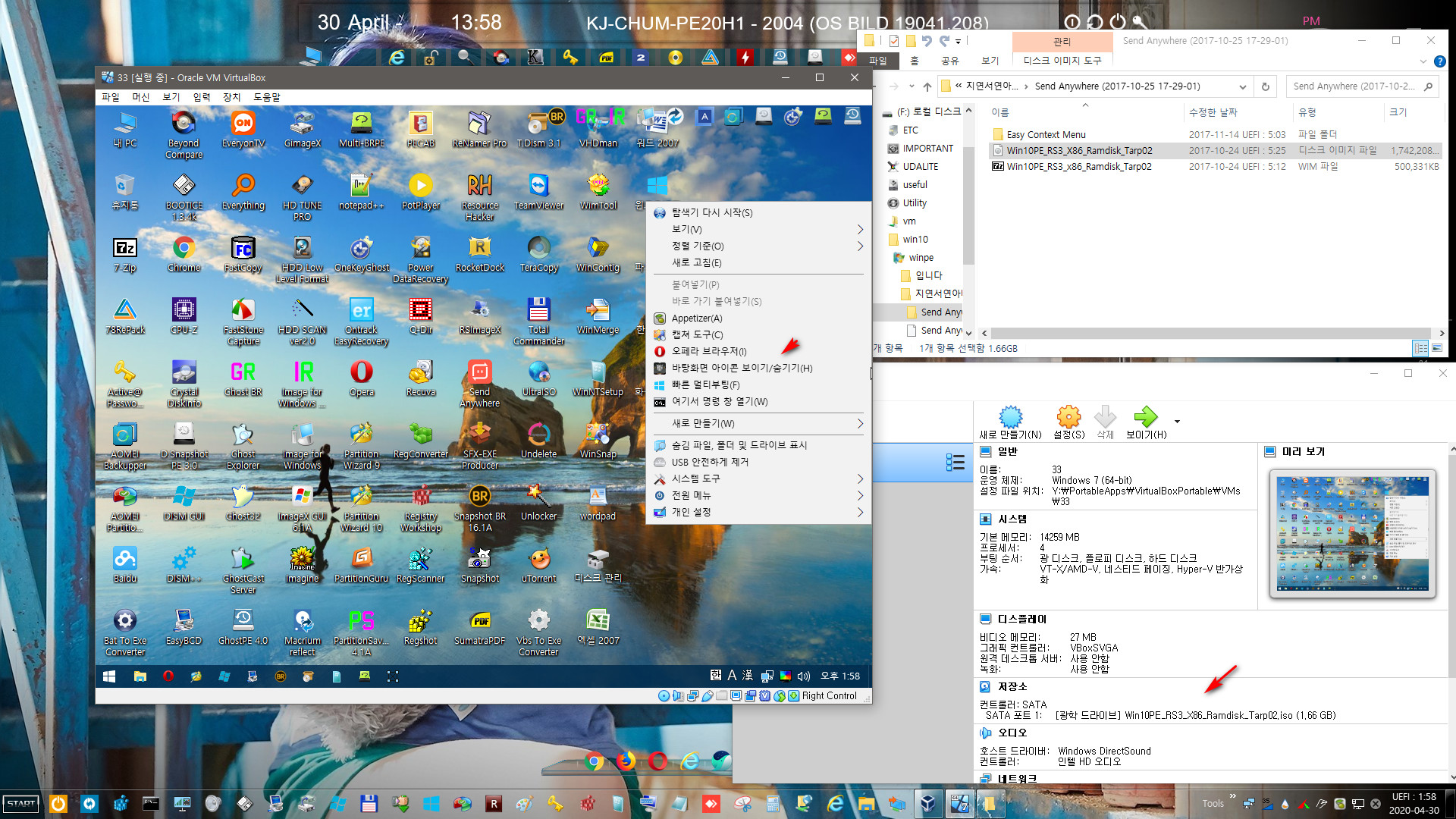Screen dimensions: 1456x819
Task: Open Explorer address bar history dropdown
Action: 1242,86
